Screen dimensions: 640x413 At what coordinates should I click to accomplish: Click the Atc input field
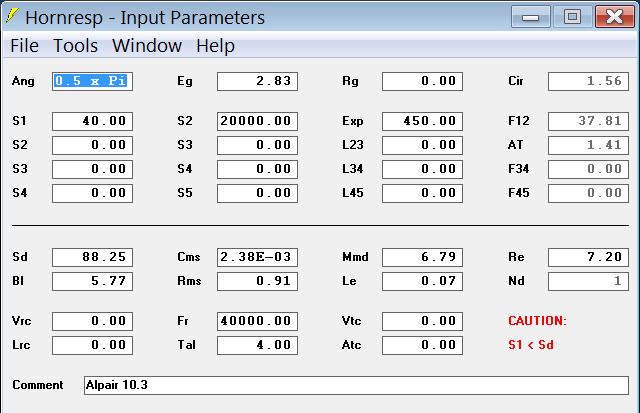click(422, 345)
